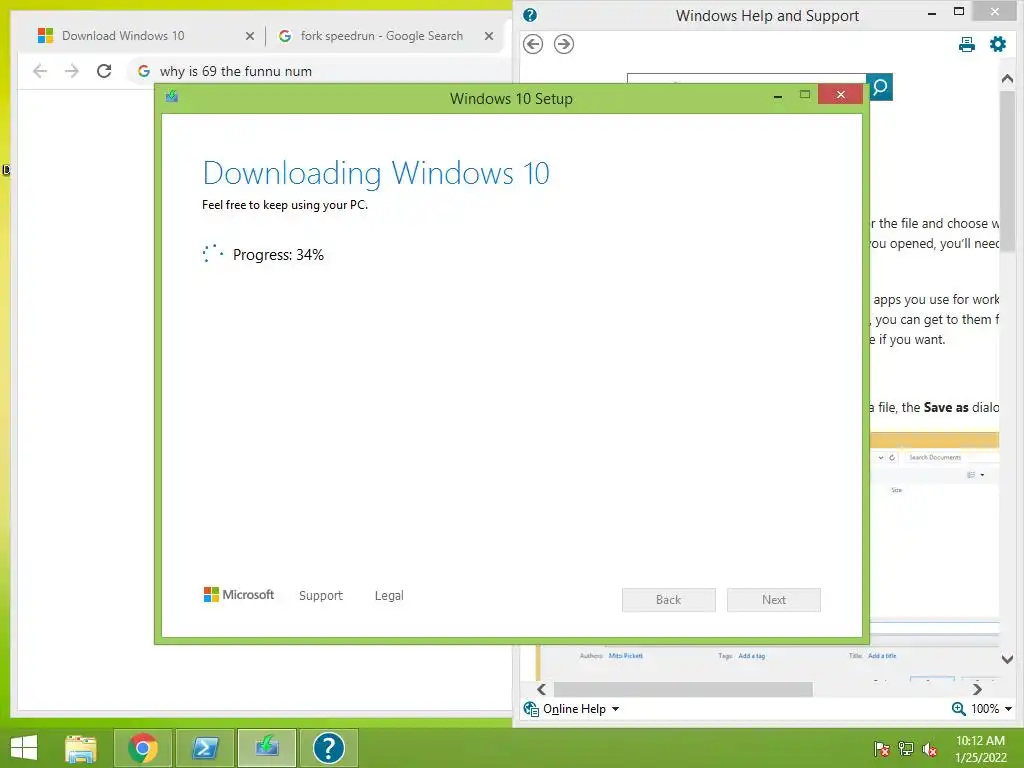Select Windows 10 Setup taskbar icon
Viewport: 1024px width, 768px height.
click(267, 748)
